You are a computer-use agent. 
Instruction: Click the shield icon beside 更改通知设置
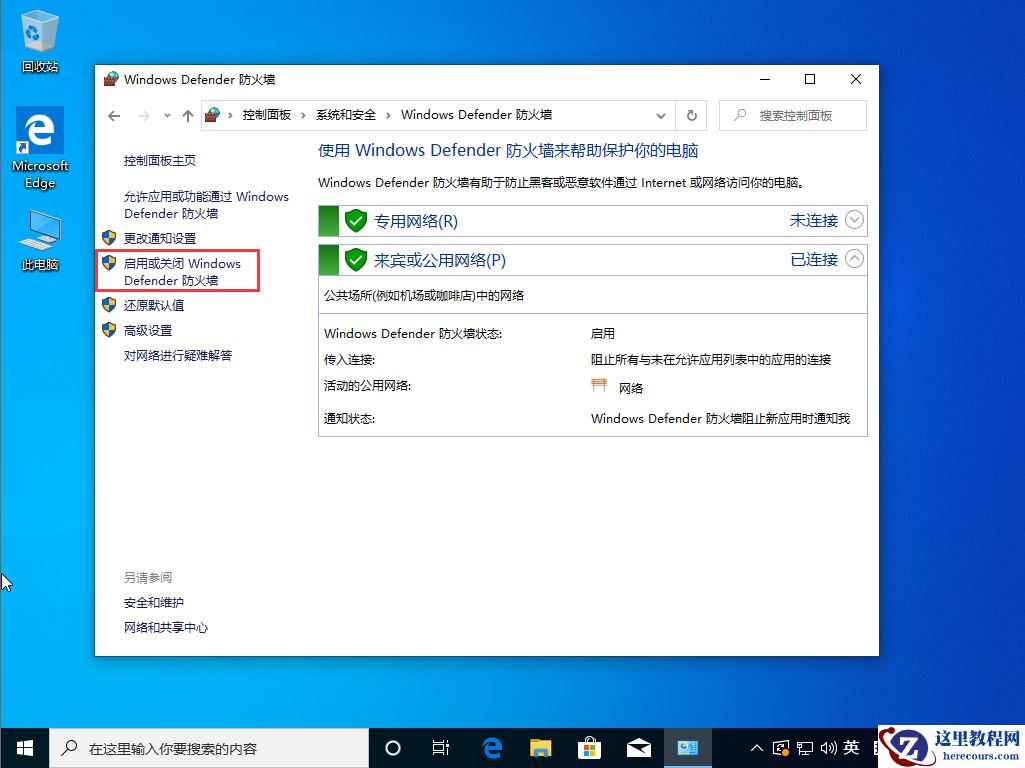click(x=109, y=238)
